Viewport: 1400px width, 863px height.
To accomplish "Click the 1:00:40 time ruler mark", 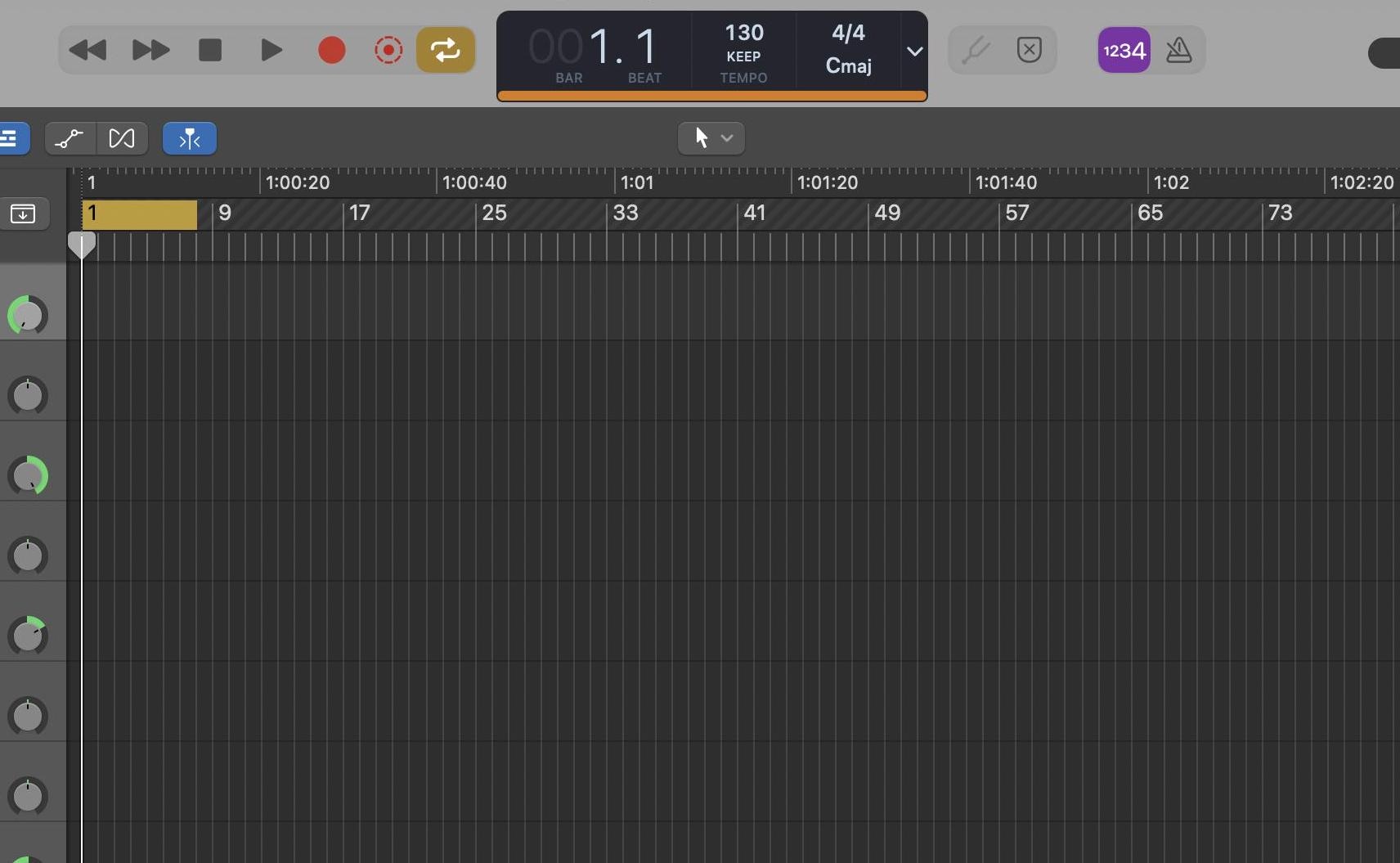I will [x=474, y=182].
